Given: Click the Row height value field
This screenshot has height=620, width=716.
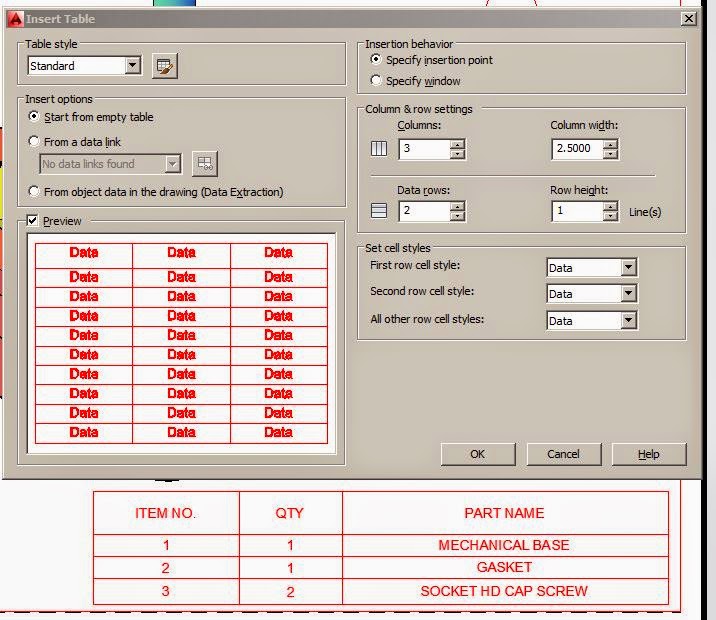Looking at the screenshot, I should coord(577,211).
